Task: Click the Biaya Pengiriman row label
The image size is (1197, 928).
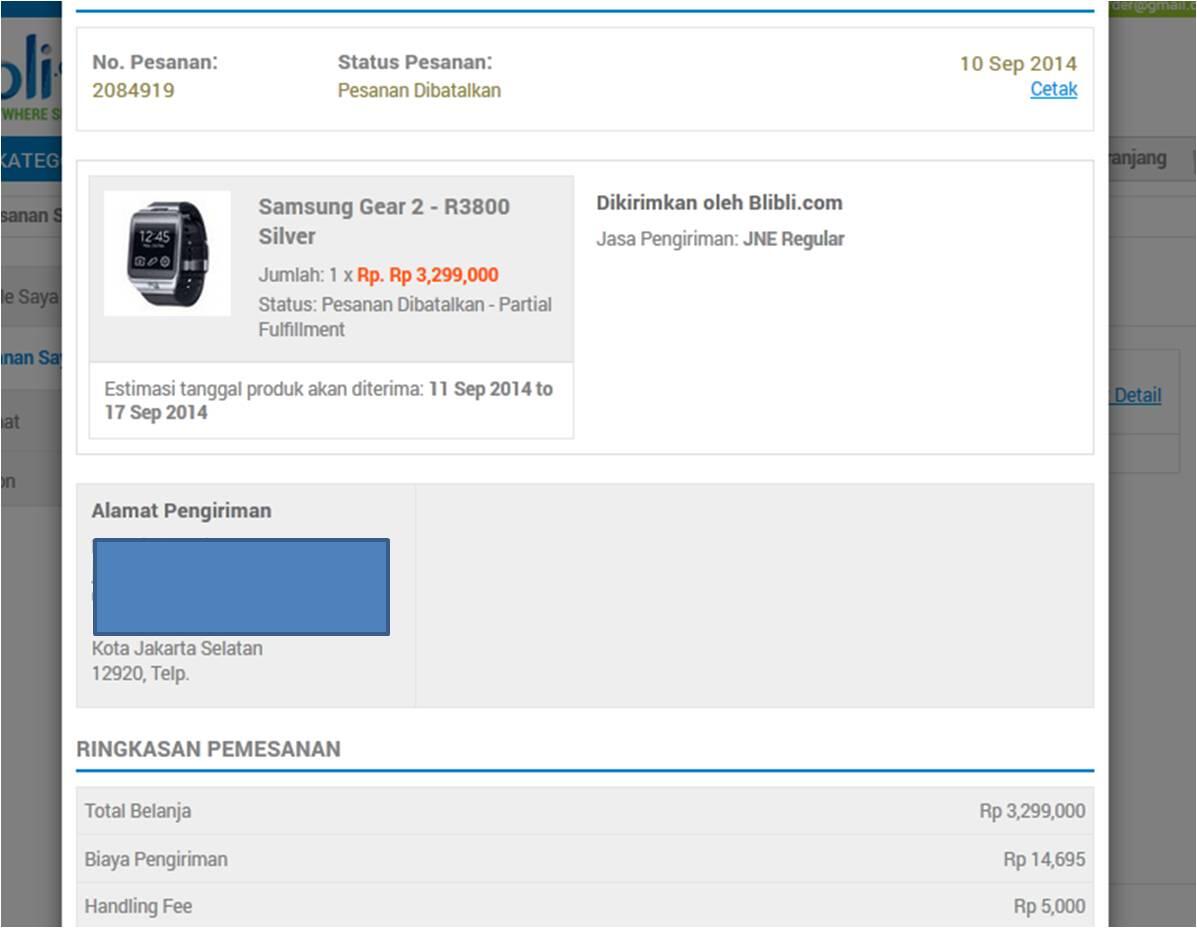Action: [x=156, y=859]
